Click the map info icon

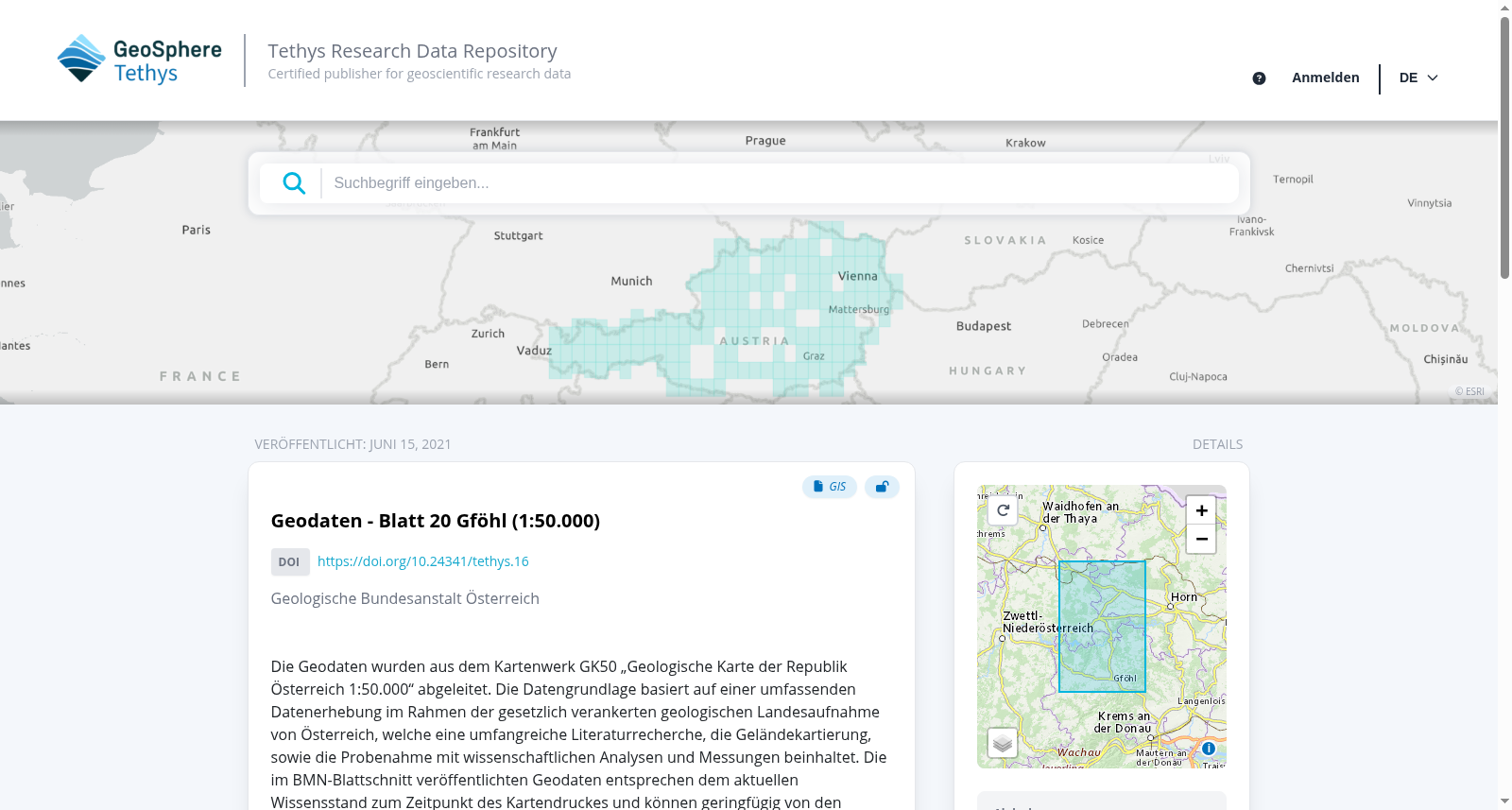click(1209, 749)
